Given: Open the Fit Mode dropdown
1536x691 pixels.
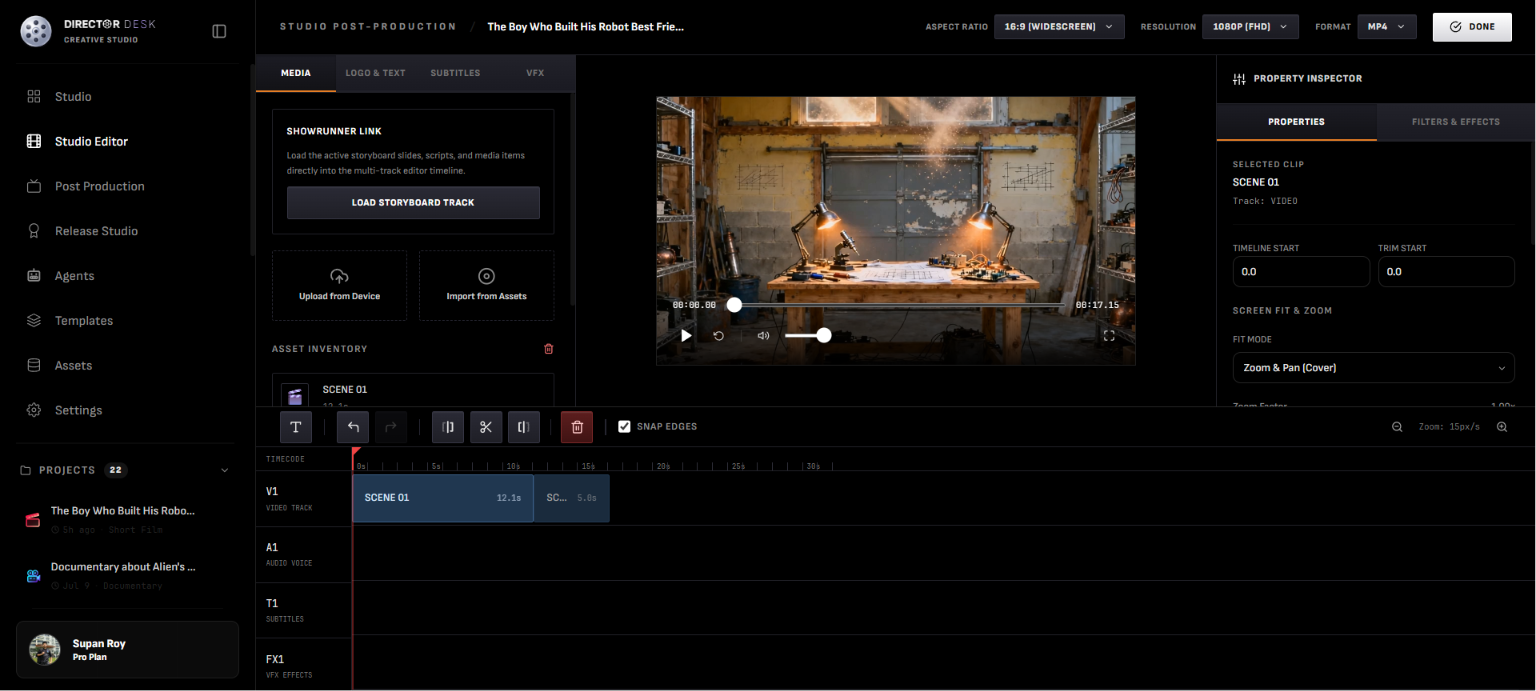Looking at the screenshot, I should (x=1374, y=368).
